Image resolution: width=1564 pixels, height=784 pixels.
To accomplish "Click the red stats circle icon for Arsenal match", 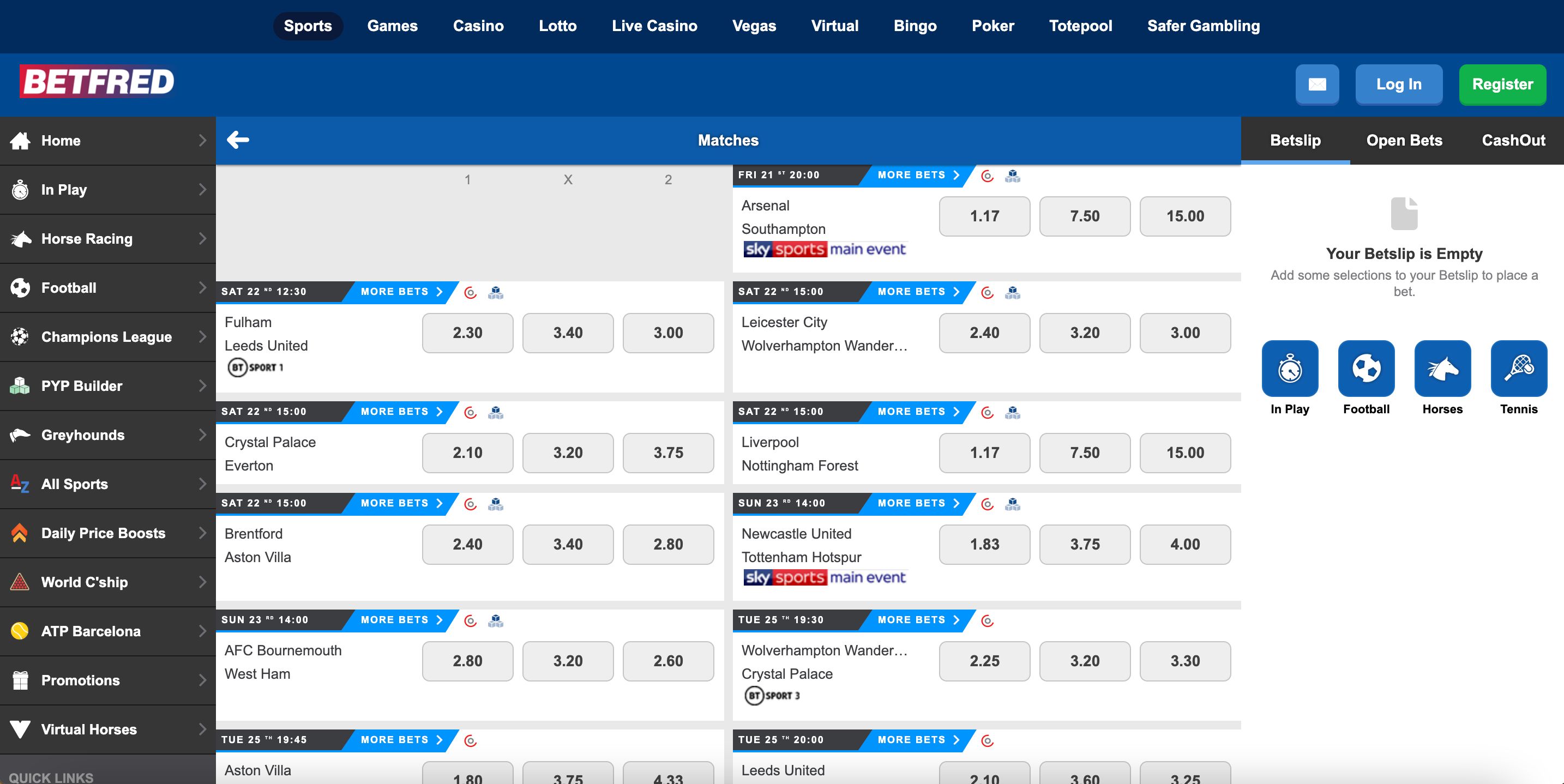I will point(987,176).
